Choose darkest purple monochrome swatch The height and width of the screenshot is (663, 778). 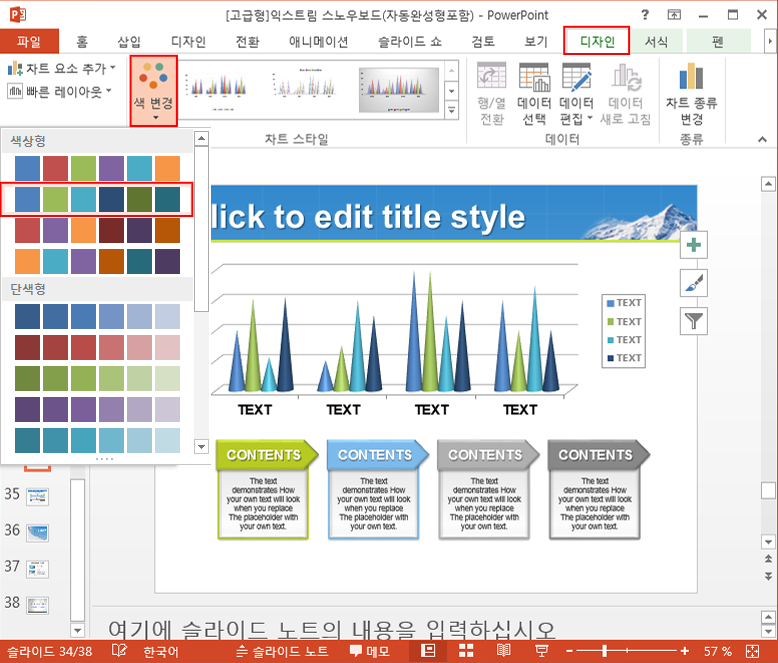(27, 409)
